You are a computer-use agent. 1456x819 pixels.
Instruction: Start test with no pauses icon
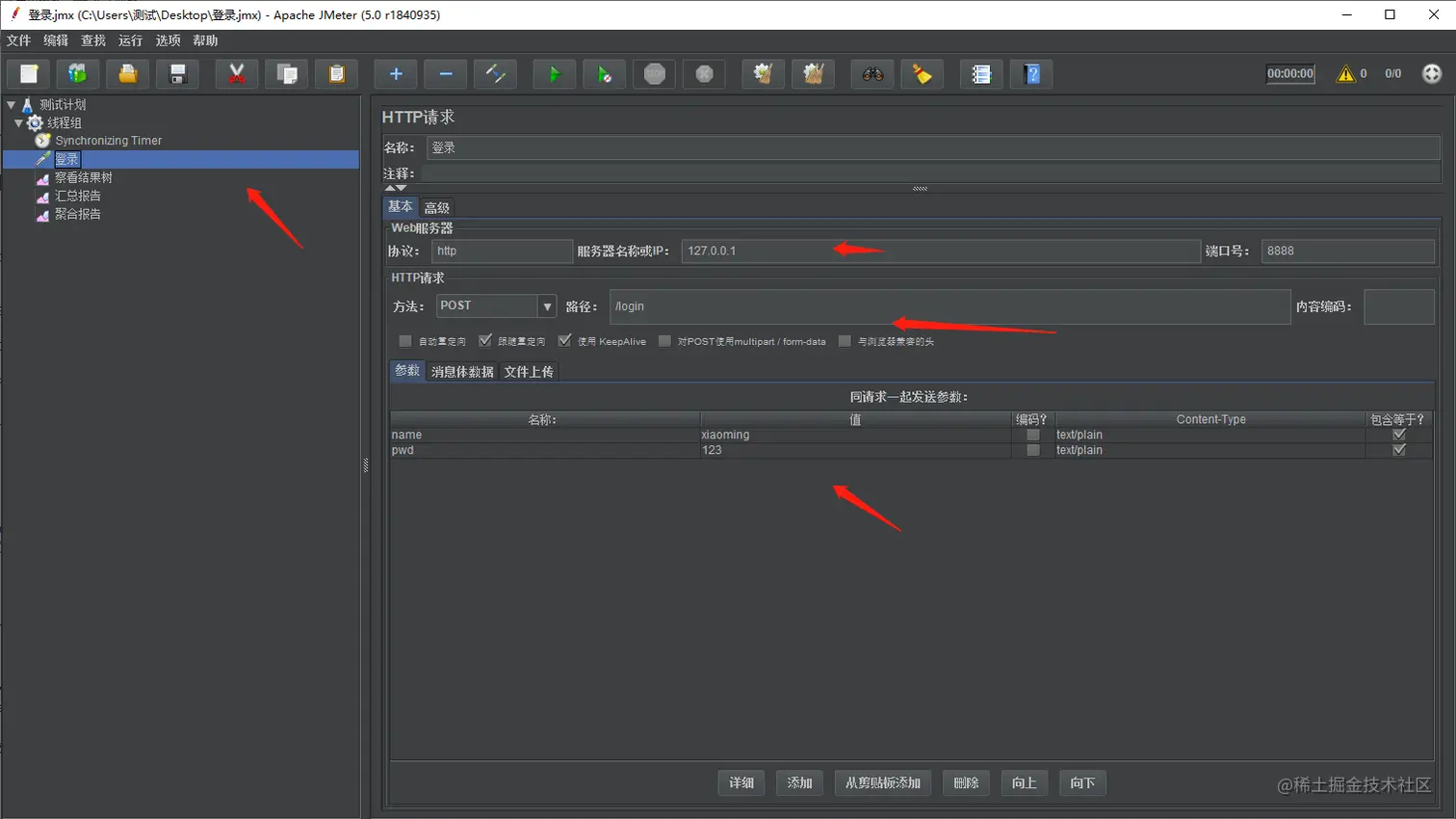[x=605, y=74]
